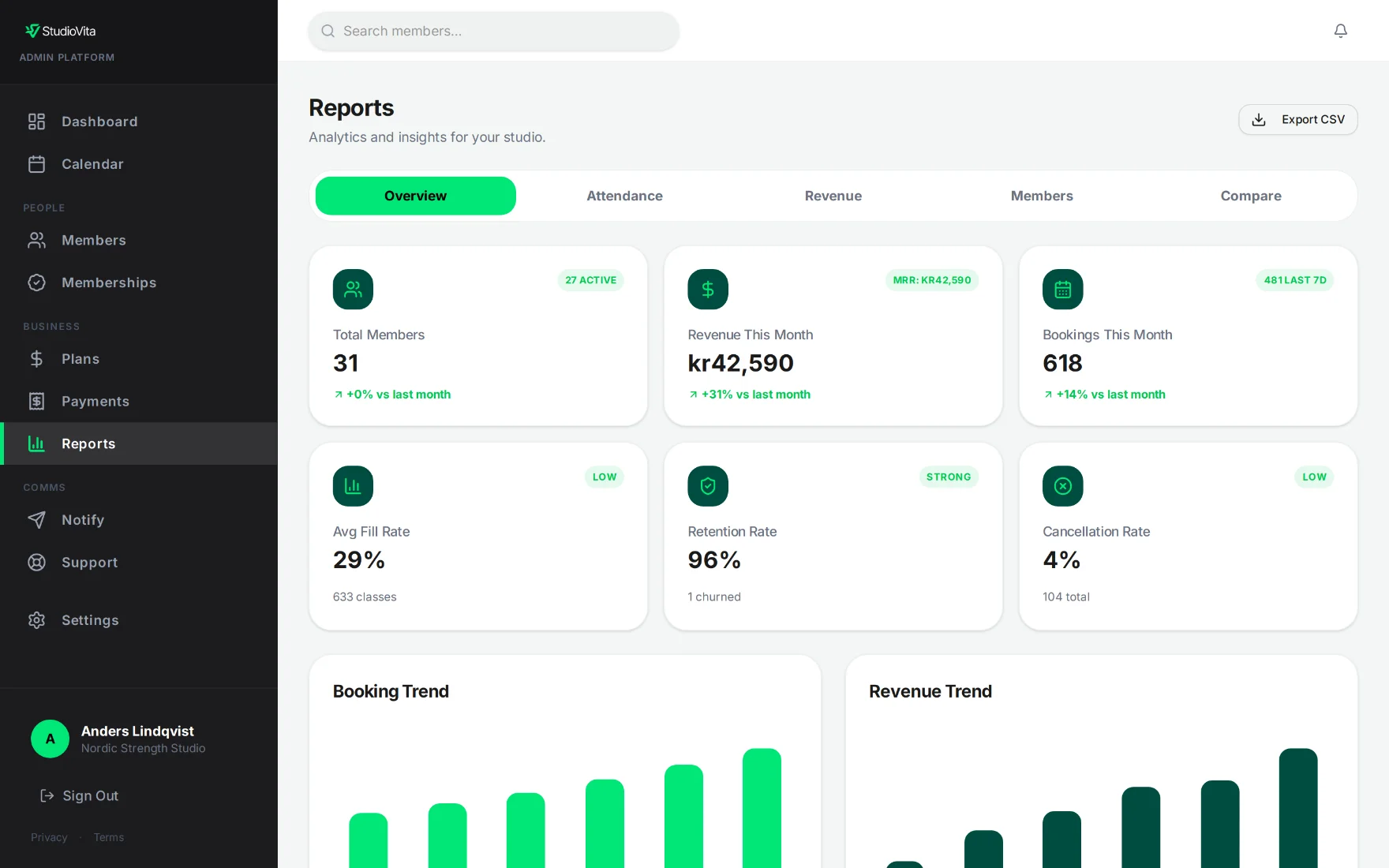Click the Payments receipt icon

(36, 402)
